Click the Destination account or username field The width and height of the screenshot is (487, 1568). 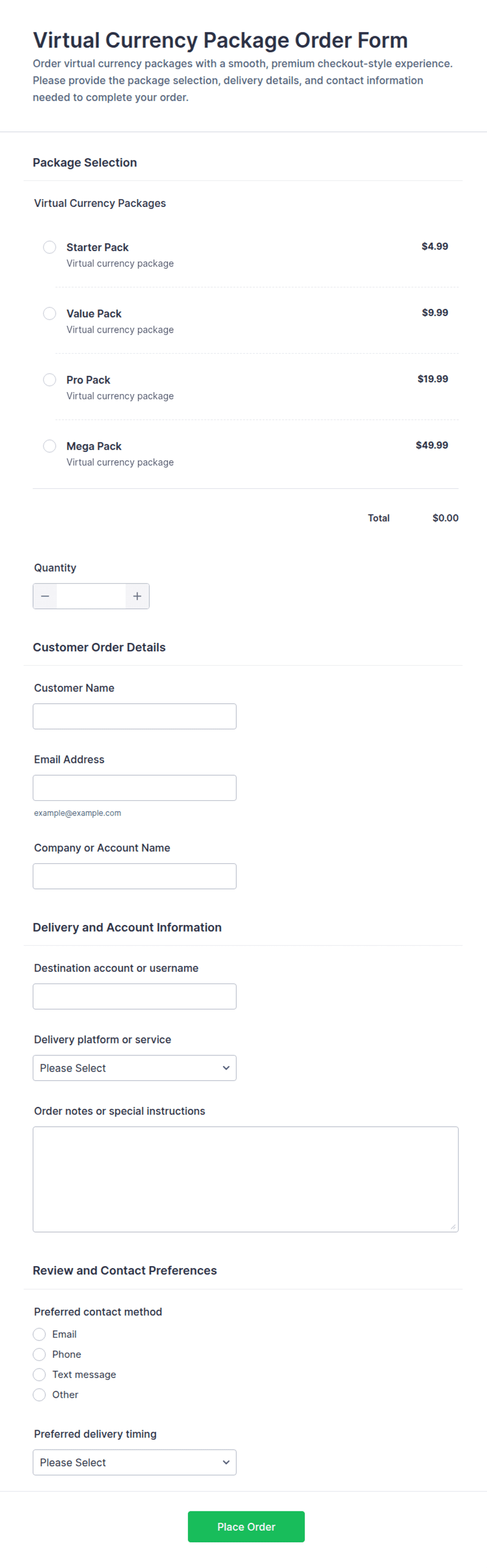pyautogui.click(x=135, y=996)
